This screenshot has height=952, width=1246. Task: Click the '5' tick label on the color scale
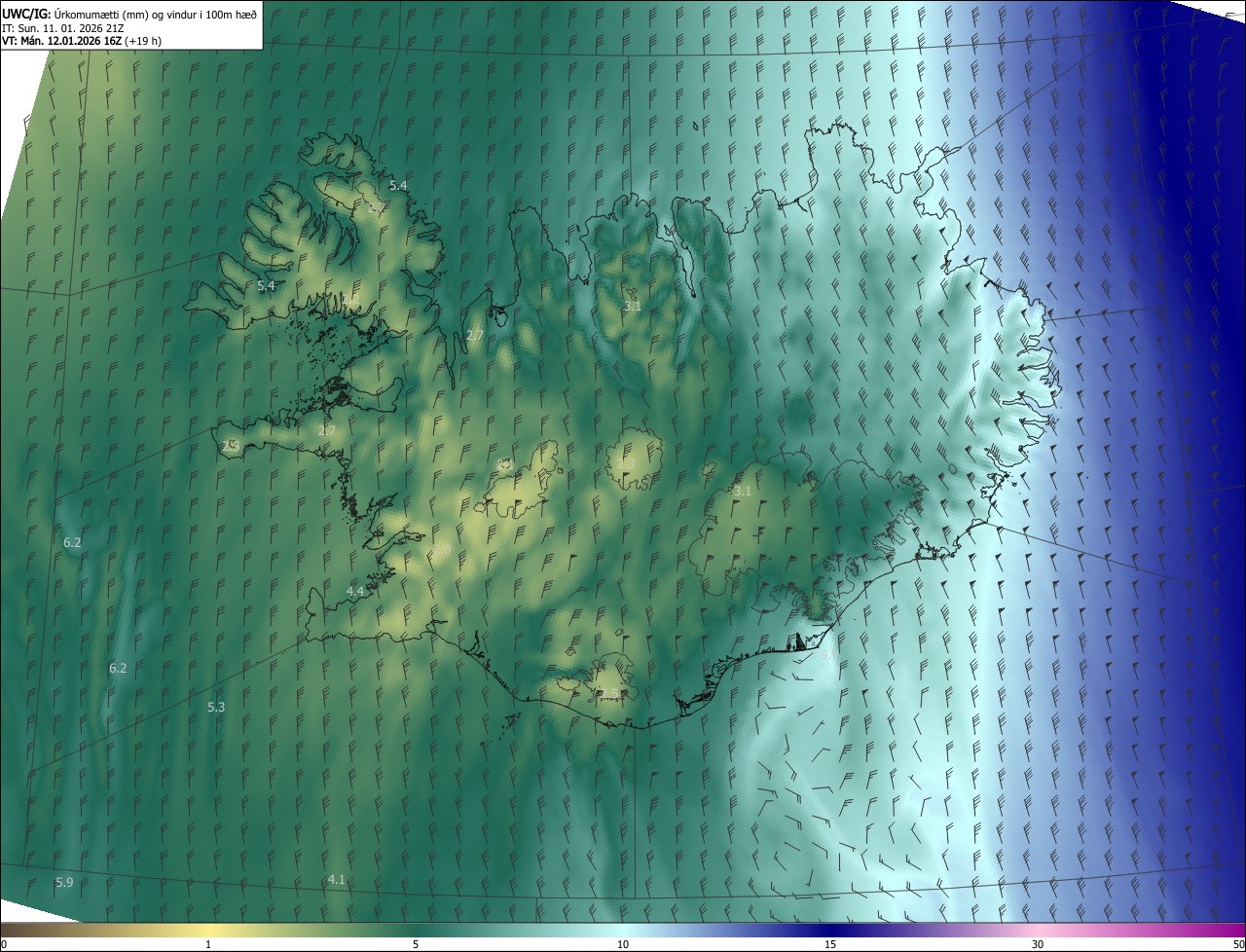point(416,944)
